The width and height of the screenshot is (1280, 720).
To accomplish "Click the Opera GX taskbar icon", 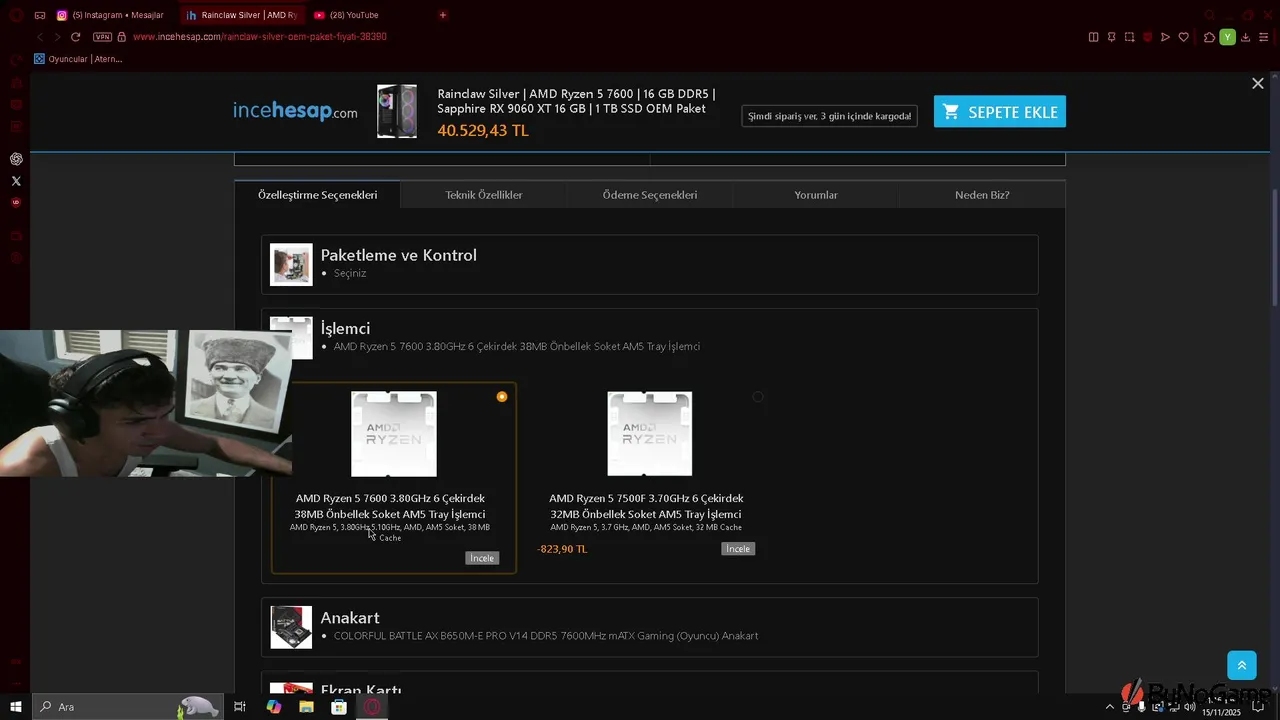I will [372, 707].
